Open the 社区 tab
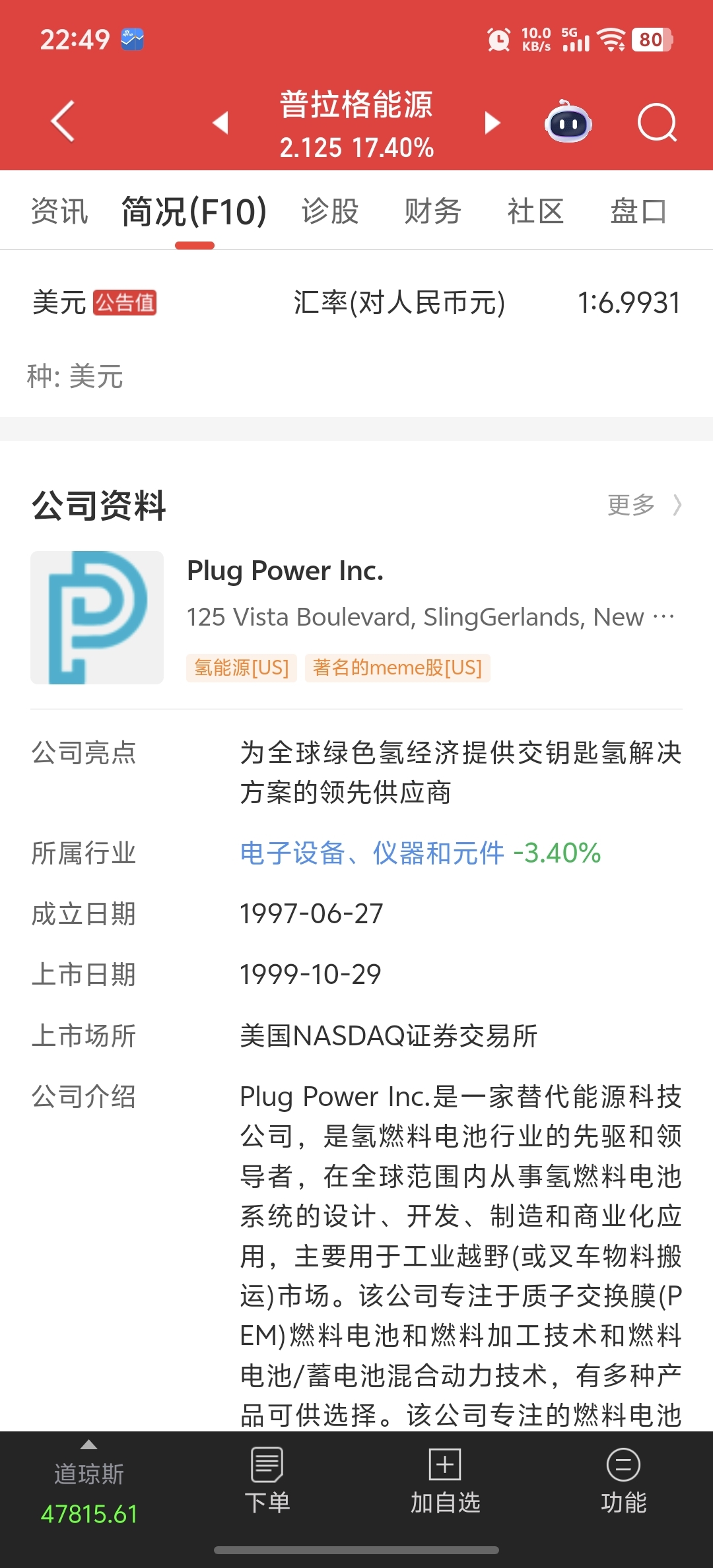This screenshot has height=1568, width=713. [535, 212]
